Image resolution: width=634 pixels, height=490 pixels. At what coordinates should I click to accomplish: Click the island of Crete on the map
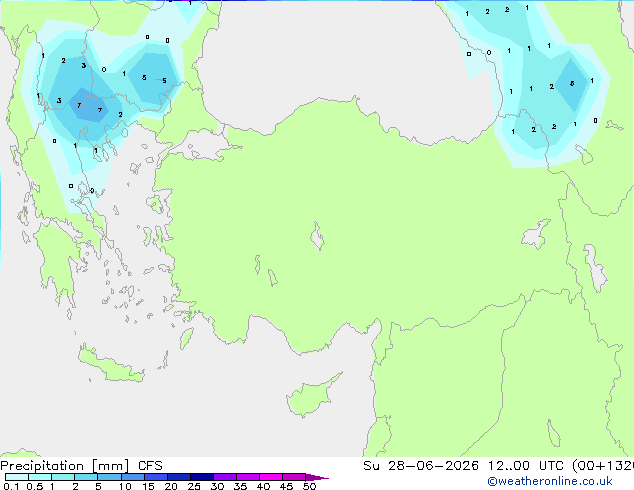pyautogui.click(x=111, y=365)
